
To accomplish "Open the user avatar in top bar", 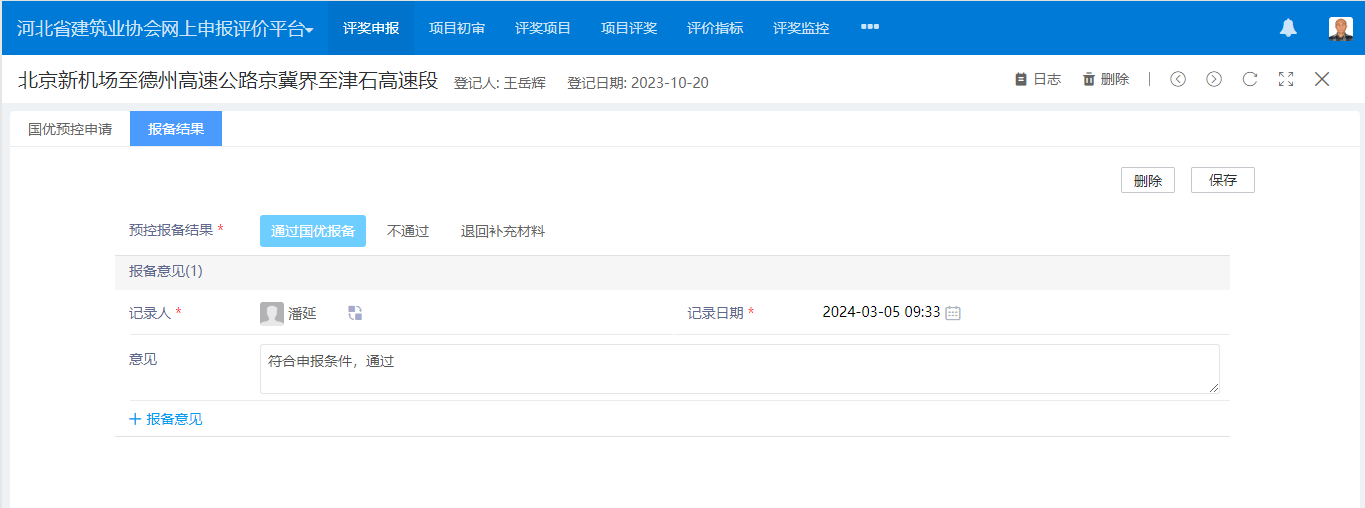I will click(1340, 28).
